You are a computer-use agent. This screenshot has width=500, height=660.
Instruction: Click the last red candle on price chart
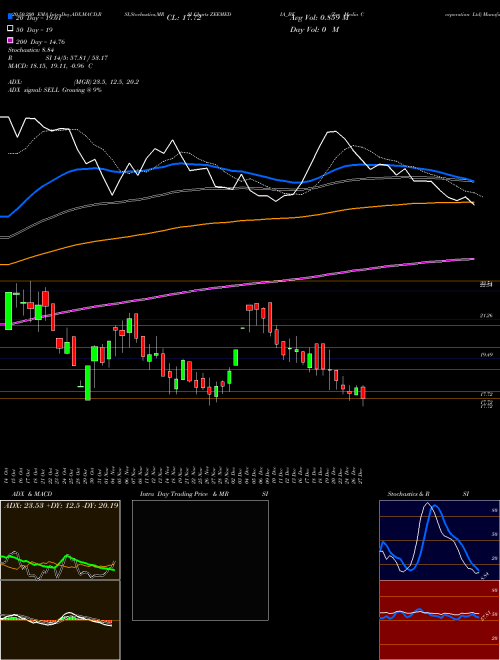coord(363,393)
